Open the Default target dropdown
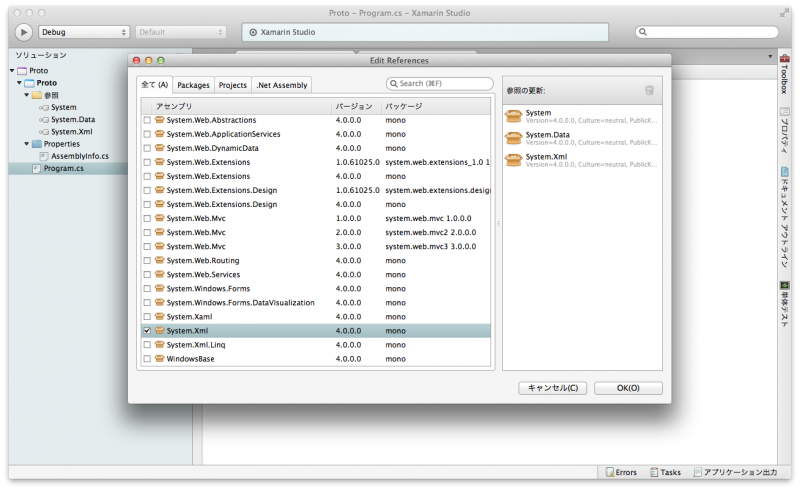Image resolution: width=800 pixels, height=491 pixels. 180,32
